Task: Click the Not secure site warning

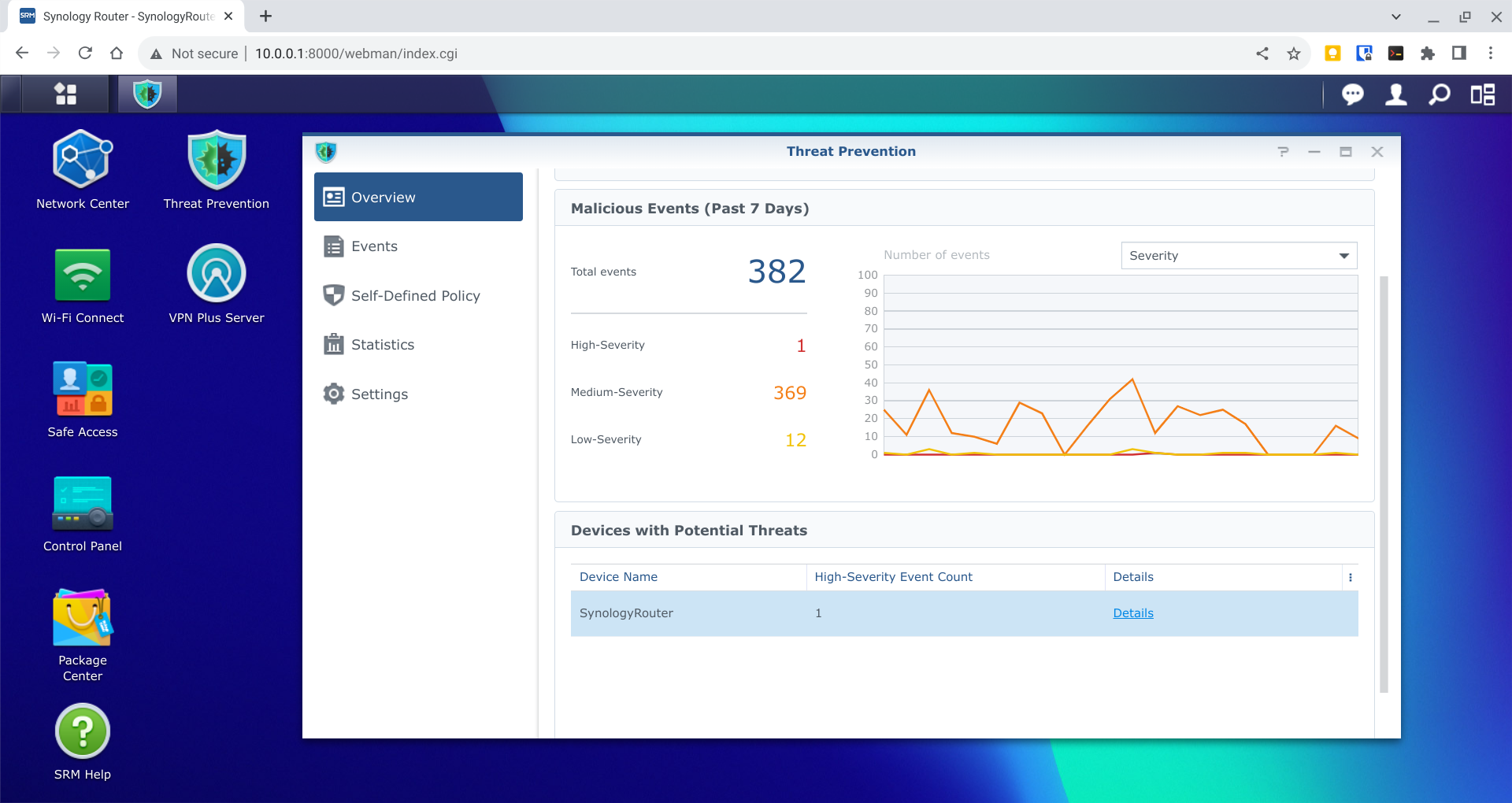Action: click(194, 54)
